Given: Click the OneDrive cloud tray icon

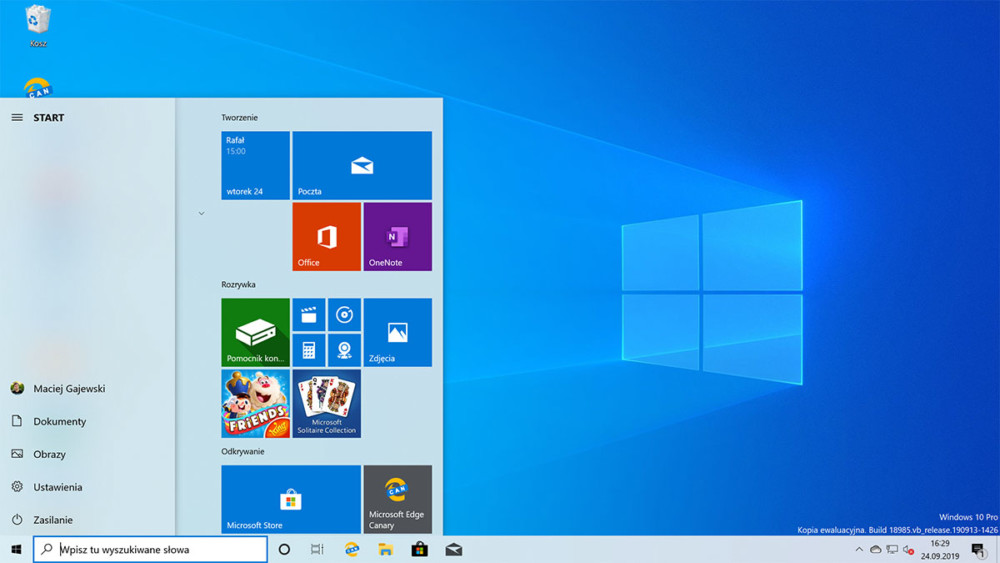Looking at the screenshot, I should coord(876,550).
